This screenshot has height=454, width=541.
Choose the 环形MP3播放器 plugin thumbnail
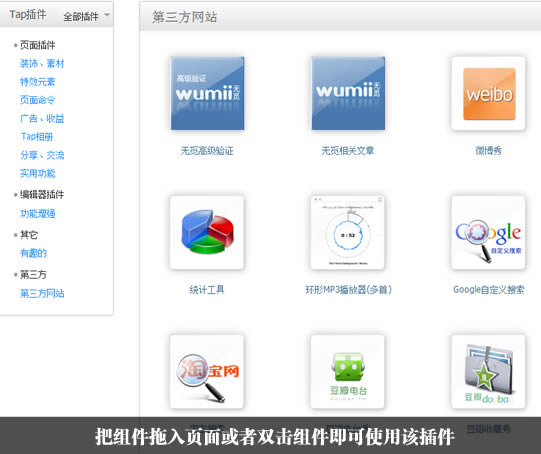coord(348,233)
